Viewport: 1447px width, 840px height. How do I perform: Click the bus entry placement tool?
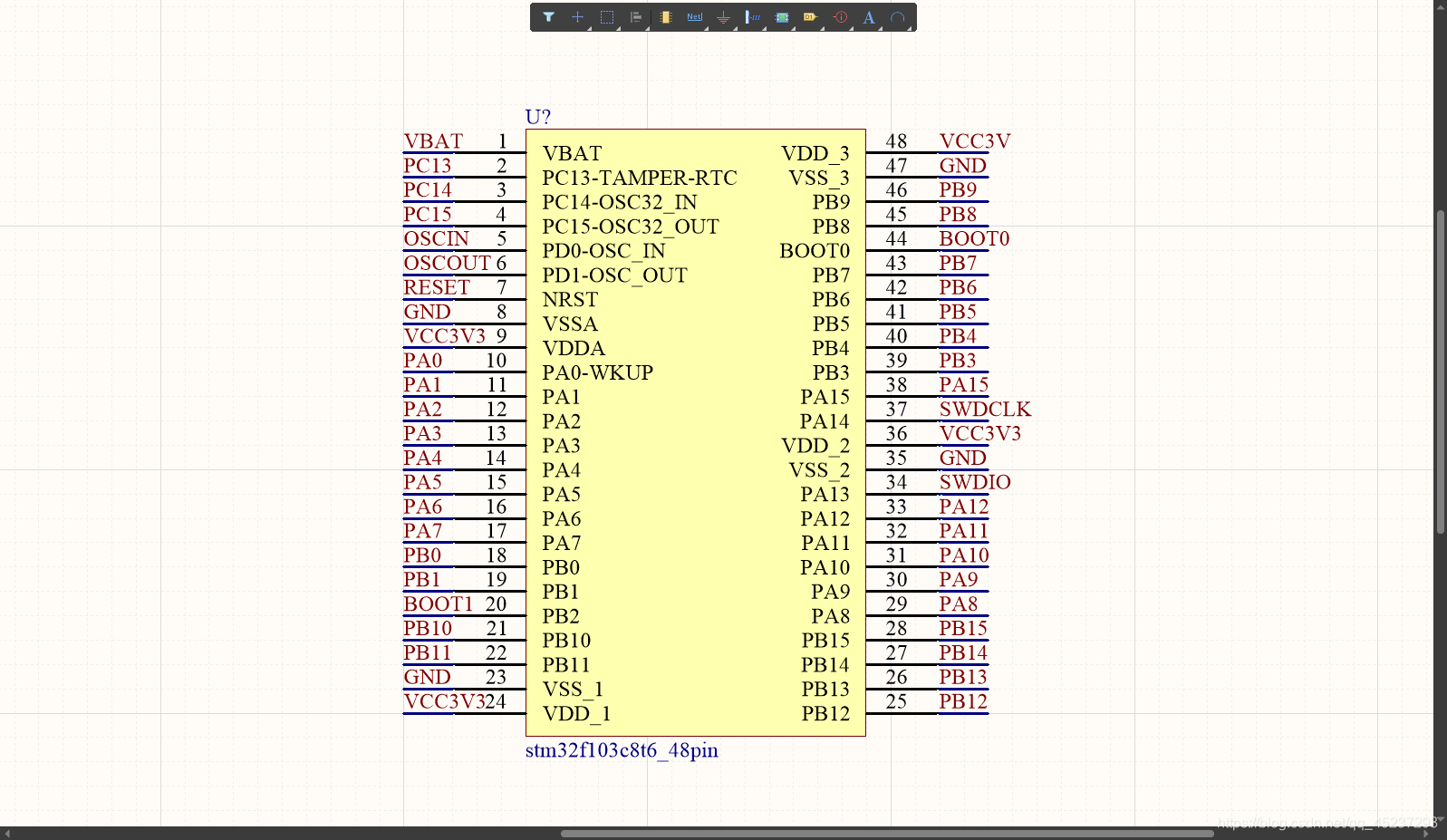point(752,17)
